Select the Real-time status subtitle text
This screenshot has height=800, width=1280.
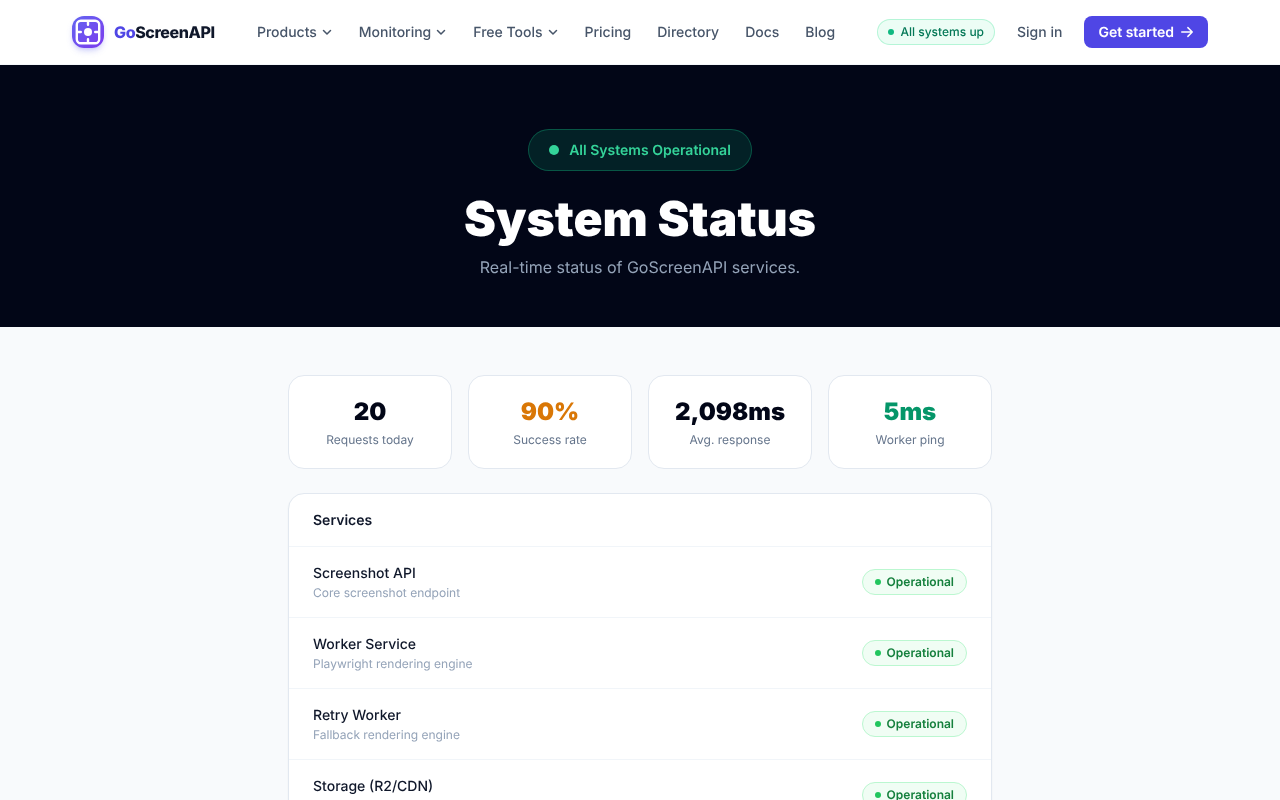point(640,267)
